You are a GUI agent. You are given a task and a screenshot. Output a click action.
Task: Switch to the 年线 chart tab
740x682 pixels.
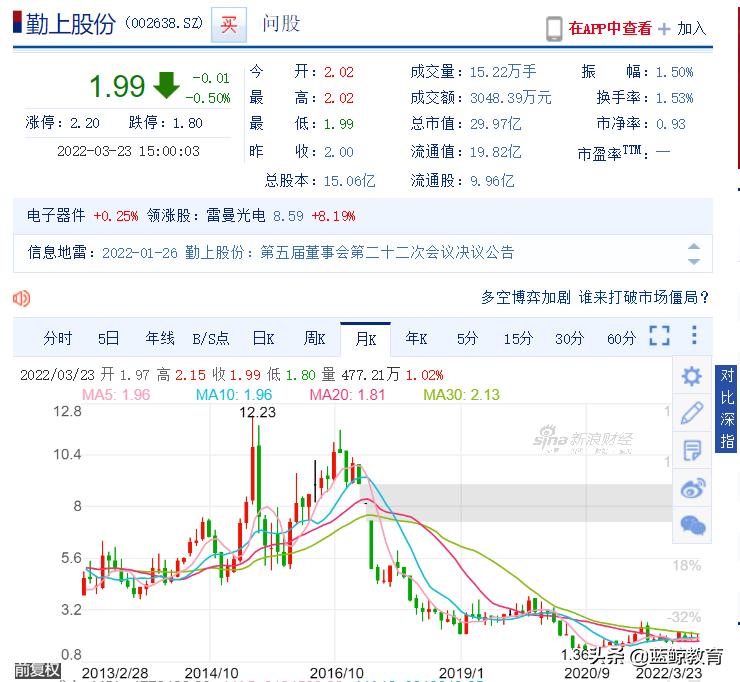(160, 338)
